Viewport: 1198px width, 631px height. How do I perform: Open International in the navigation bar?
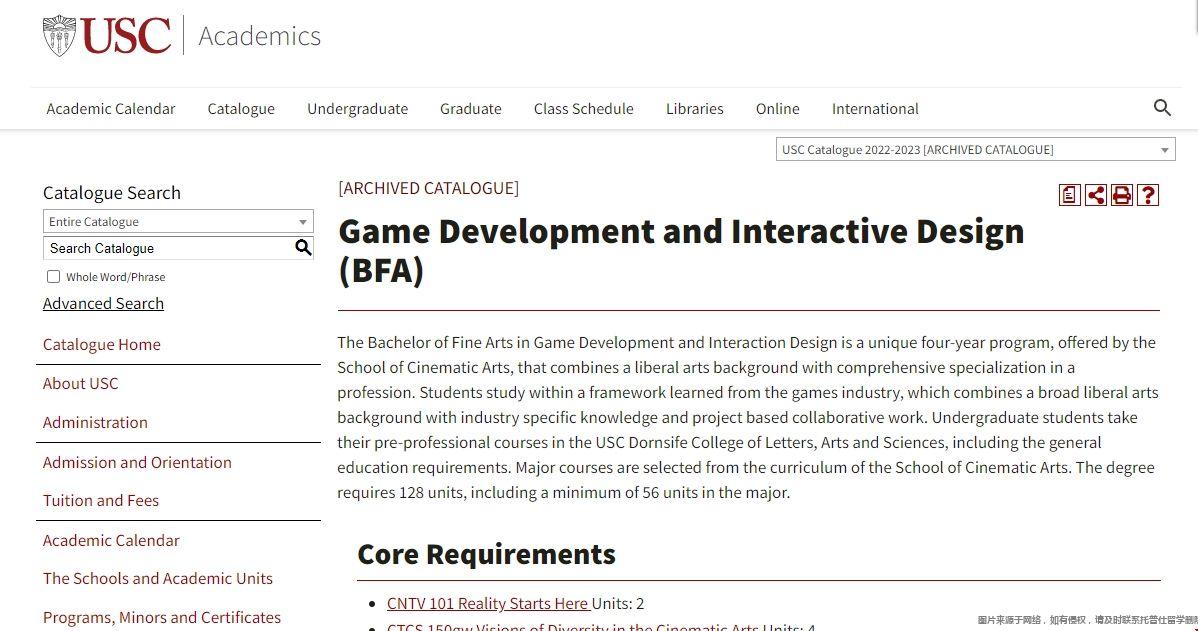[876, 108]
